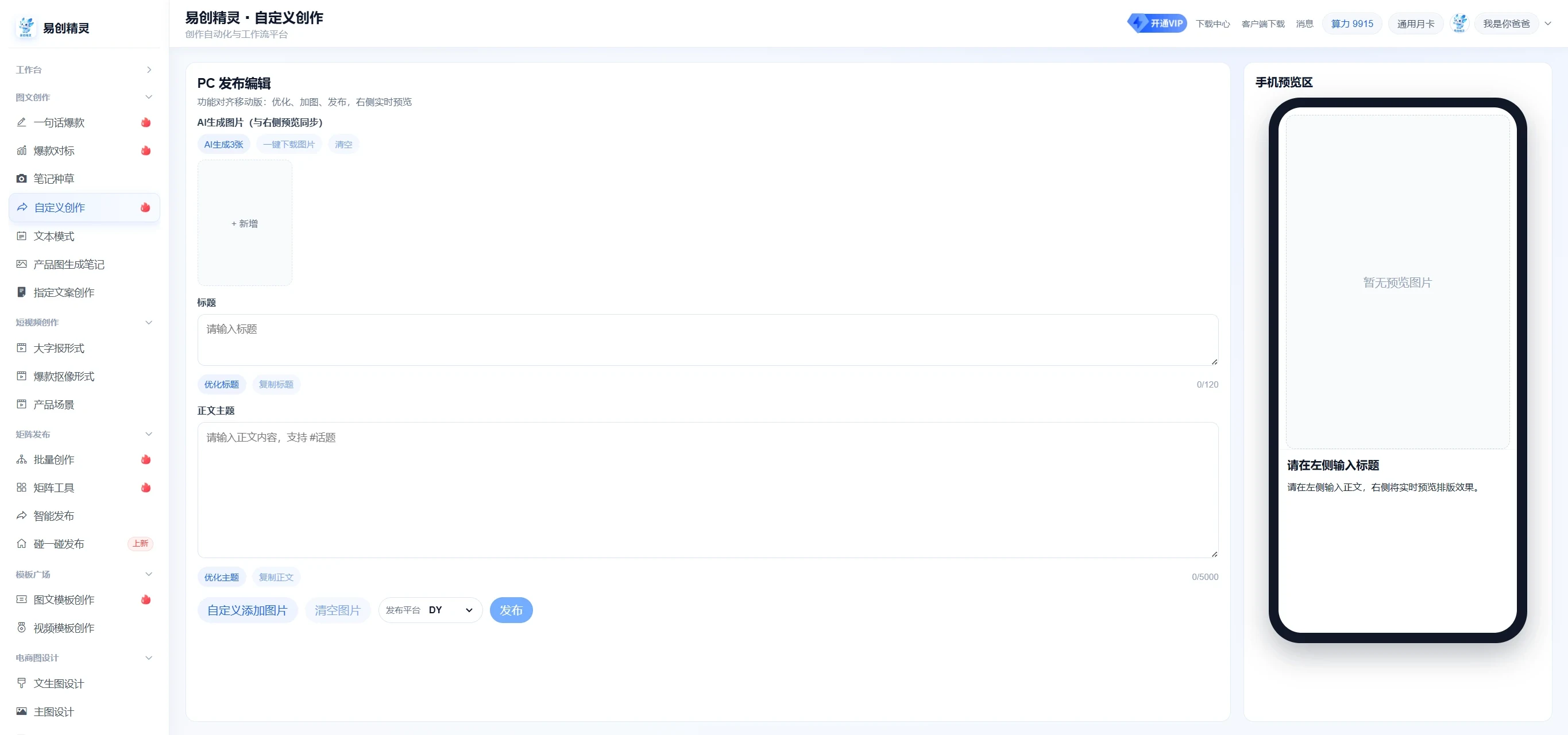Viewport: 1568px width, 735px height.
Task: Collapse the 短视频创作 section
Action: point(149,323)
